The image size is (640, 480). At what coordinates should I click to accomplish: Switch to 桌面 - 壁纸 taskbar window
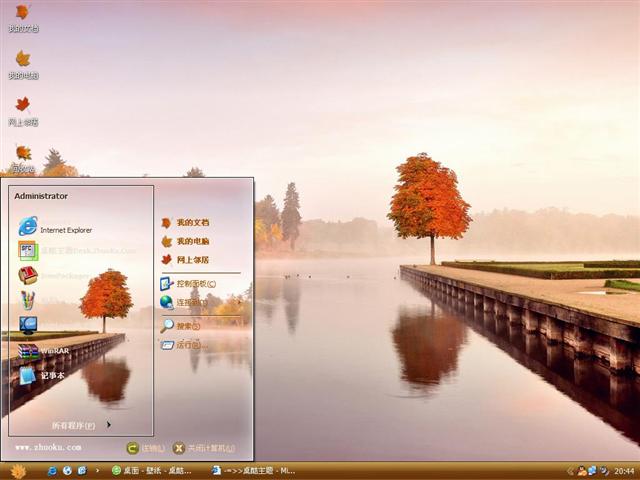(x=151, y=471)
